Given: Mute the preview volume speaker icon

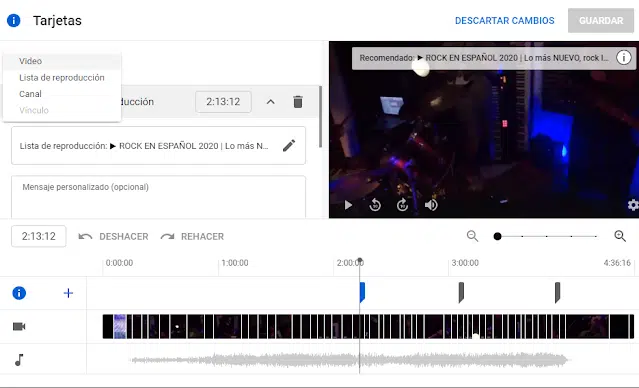Looking at the screenshot, I should (x=431, y=205).
